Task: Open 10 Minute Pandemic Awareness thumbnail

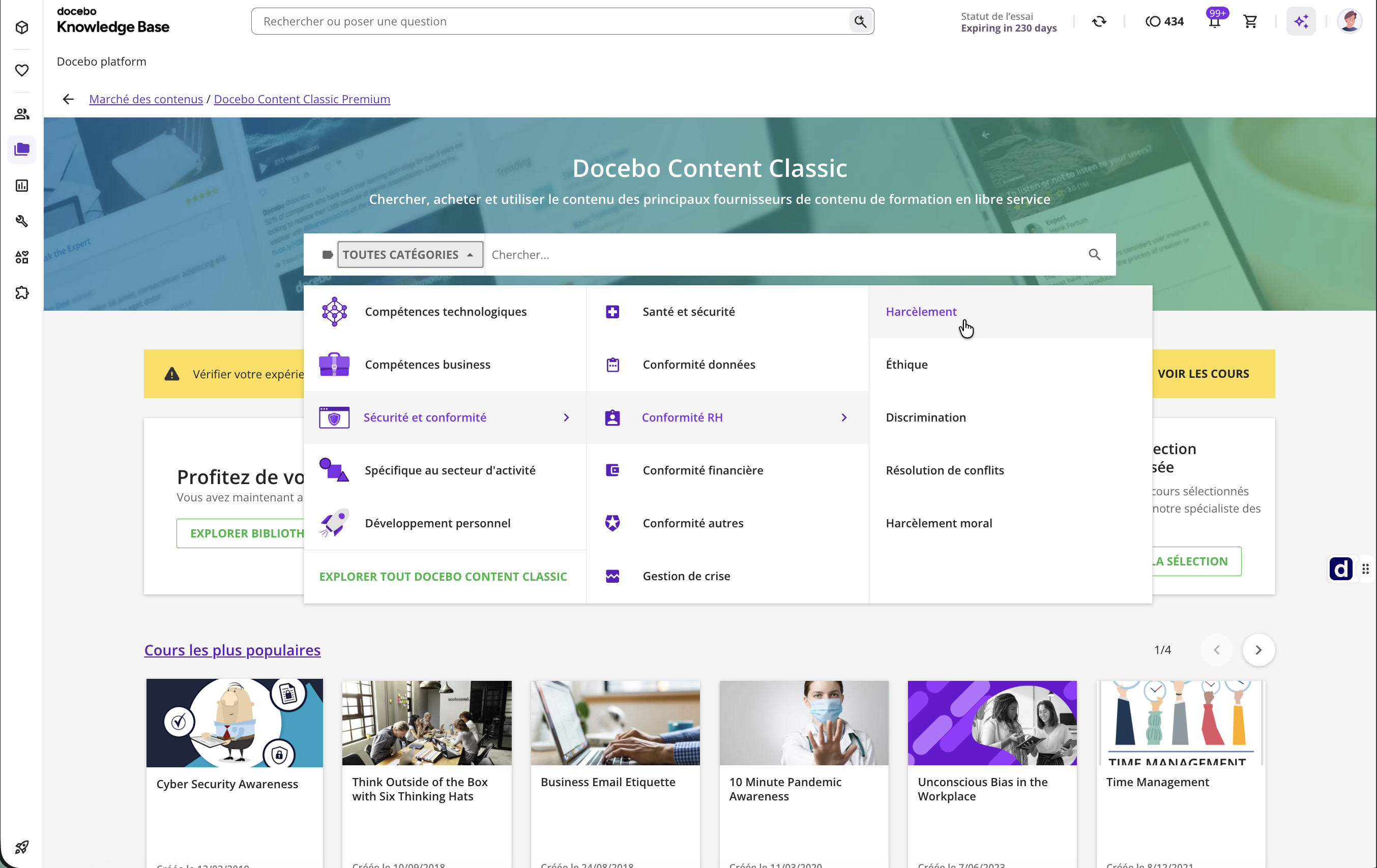Action: coord(804,723)
